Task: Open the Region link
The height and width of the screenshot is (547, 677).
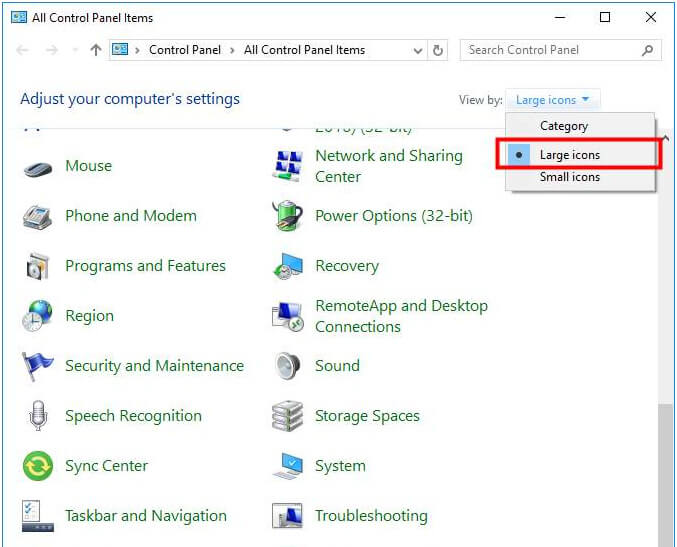Action: tap(89, 316)
